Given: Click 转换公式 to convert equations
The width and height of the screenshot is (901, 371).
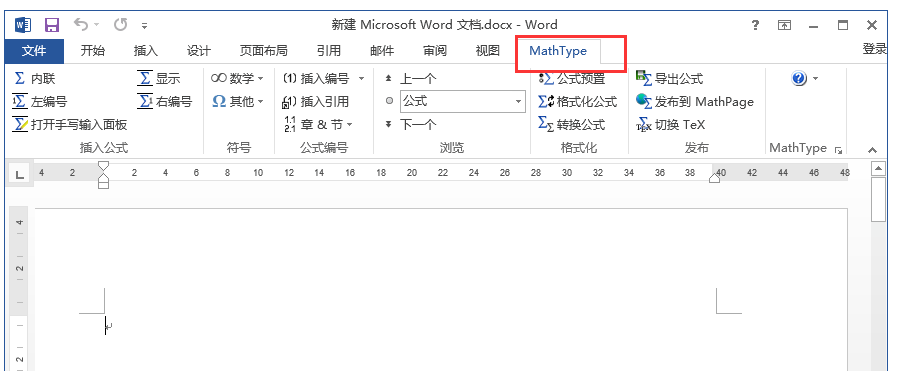Looking at the screenshot, I should (x=572, y=125).
